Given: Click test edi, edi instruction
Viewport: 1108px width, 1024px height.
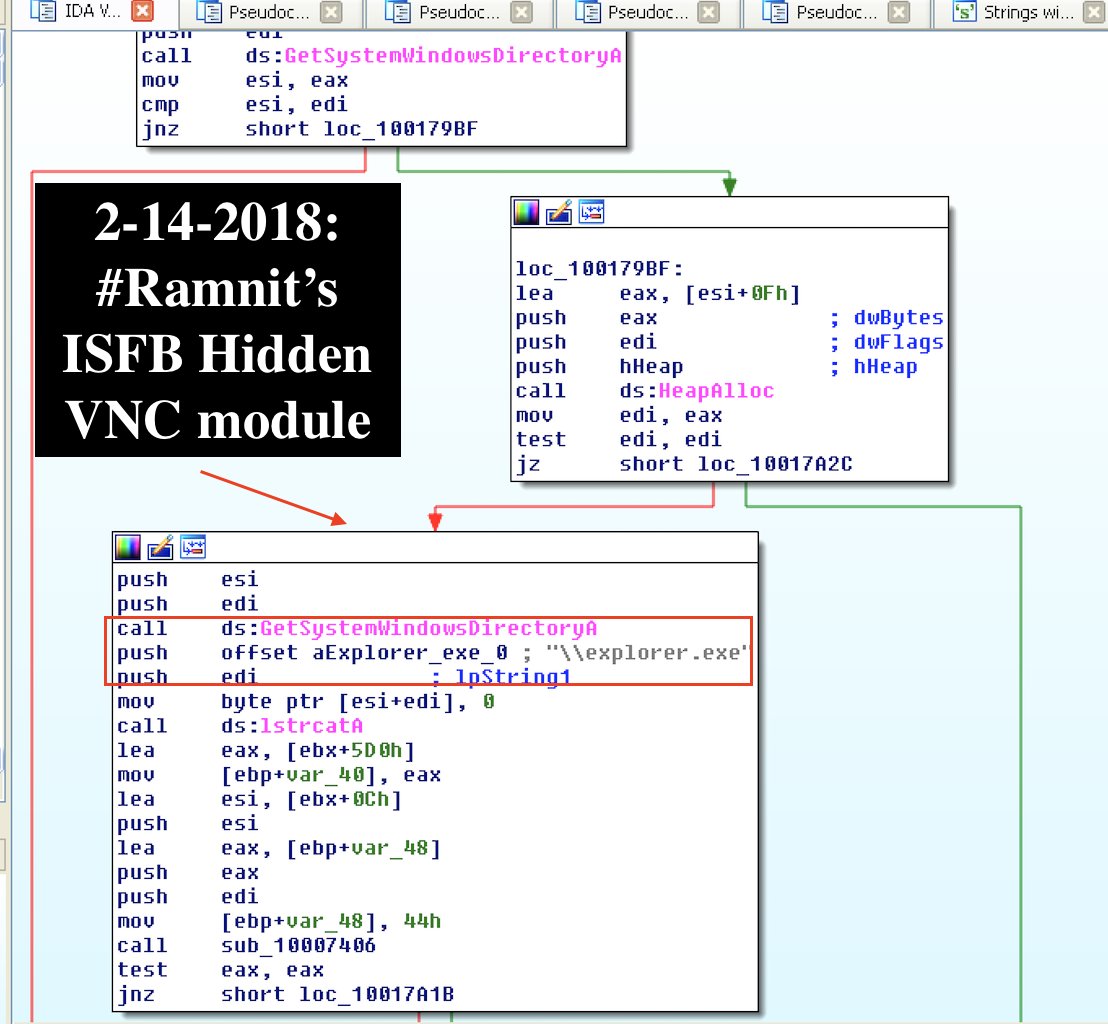Looking at the screenshot, I should [x=618, y=440].
